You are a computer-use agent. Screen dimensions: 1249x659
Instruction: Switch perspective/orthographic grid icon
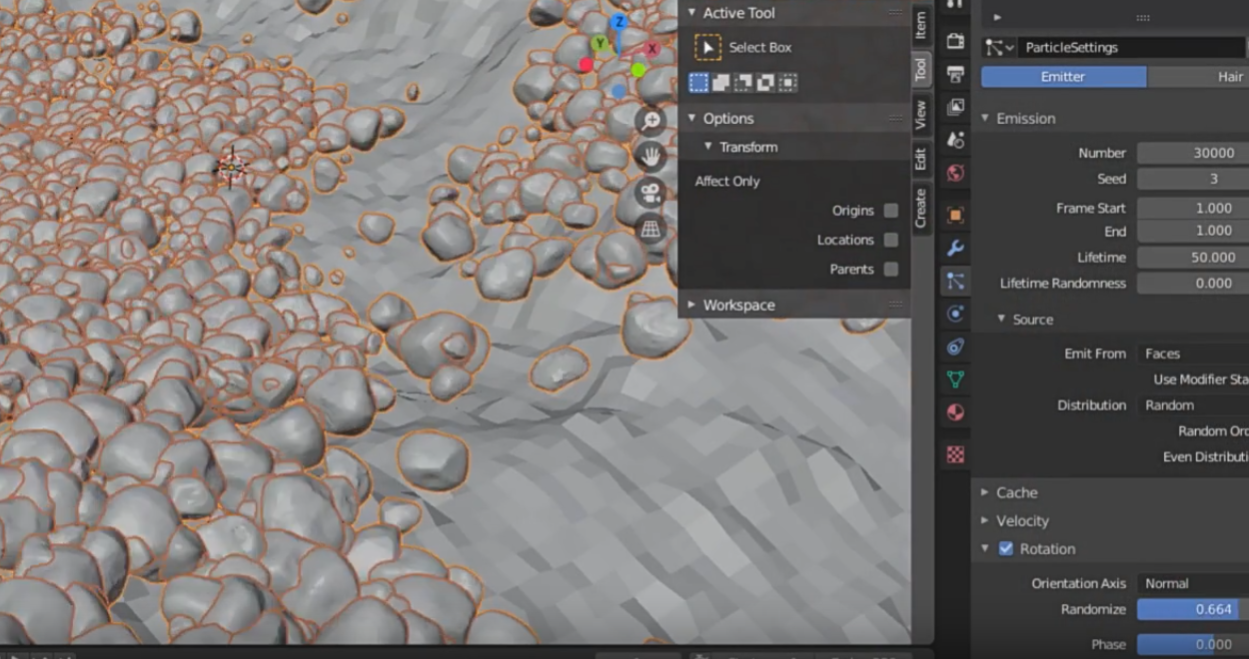pyautogui.click(x=651, y=229)
